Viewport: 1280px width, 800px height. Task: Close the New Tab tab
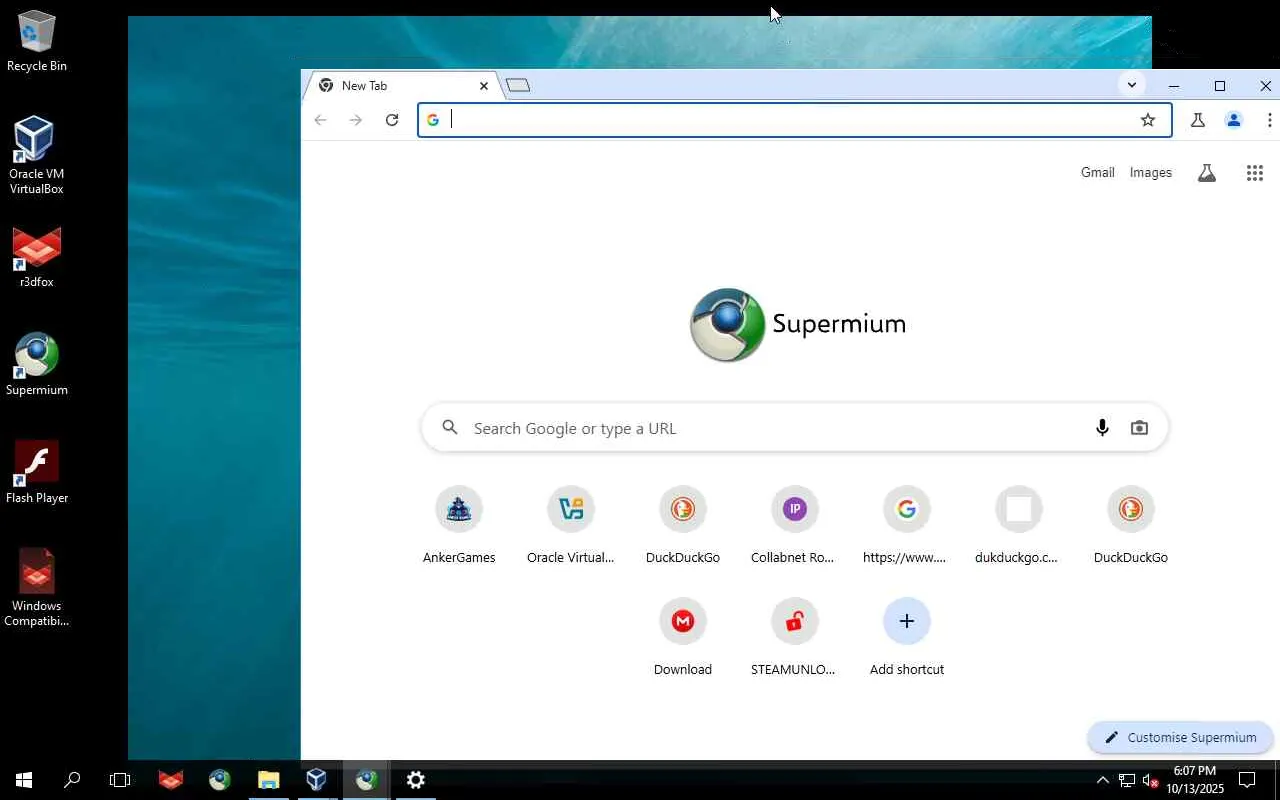(484, 86)
